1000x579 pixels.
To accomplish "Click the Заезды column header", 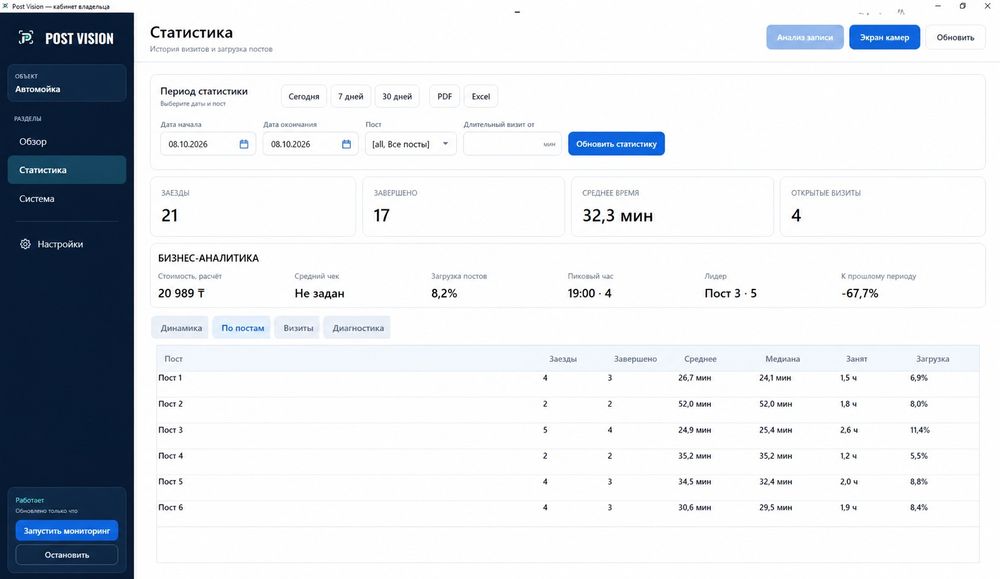I will (x=562, y=359).
